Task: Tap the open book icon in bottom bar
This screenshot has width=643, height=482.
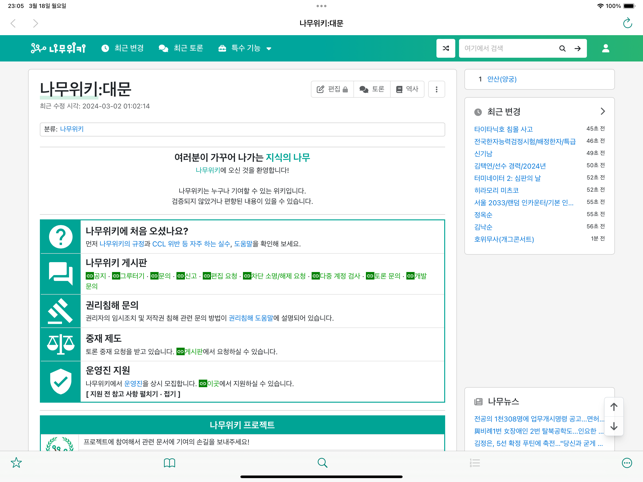Action: click(169, 463)
